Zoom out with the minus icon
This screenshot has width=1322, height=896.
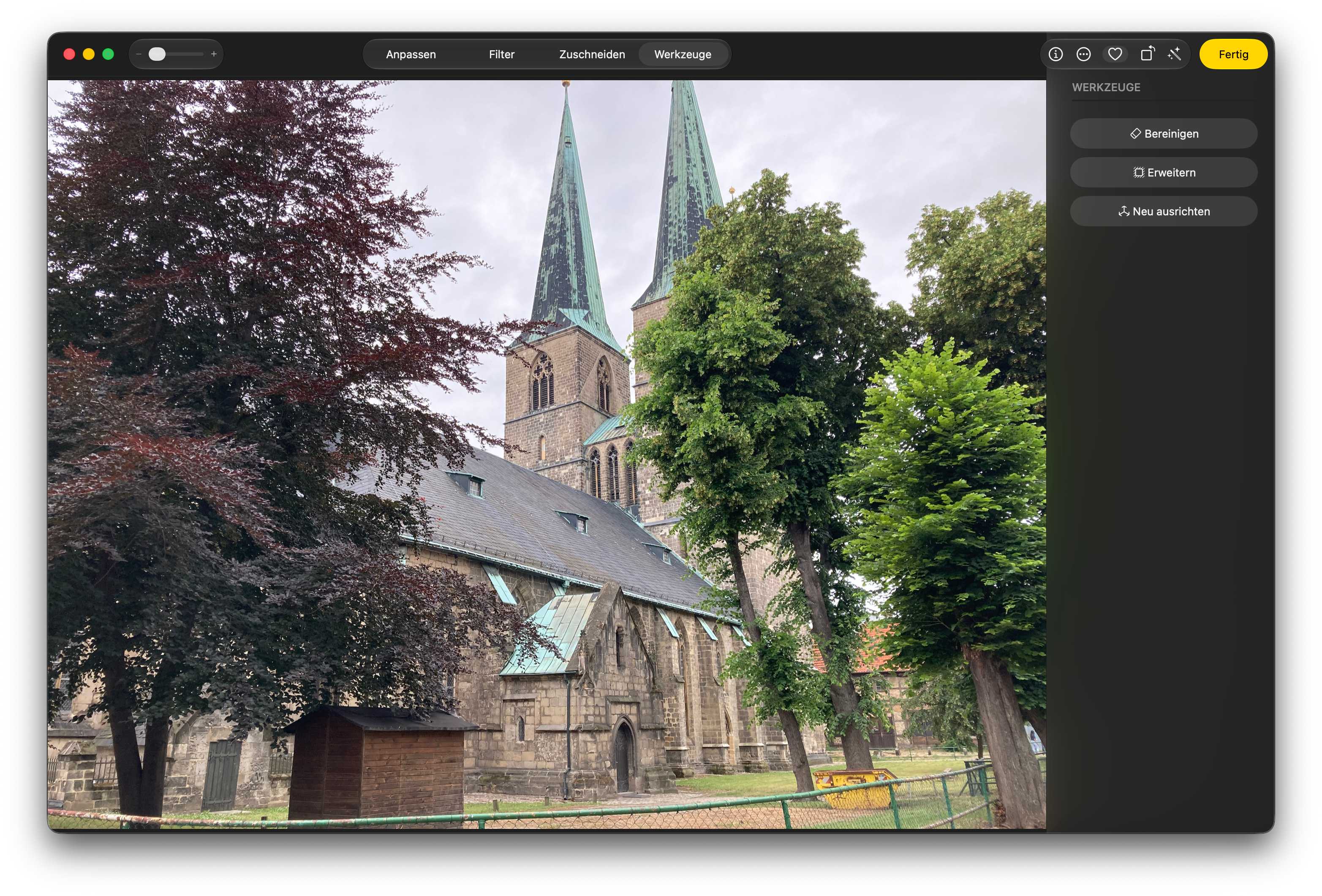(x=139, y=54)
